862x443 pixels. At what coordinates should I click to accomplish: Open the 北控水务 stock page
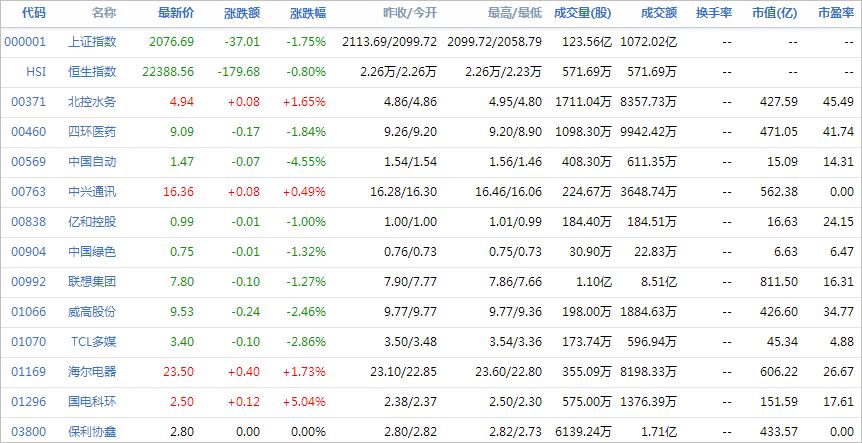pyautogui.click(x=92, y=102)
